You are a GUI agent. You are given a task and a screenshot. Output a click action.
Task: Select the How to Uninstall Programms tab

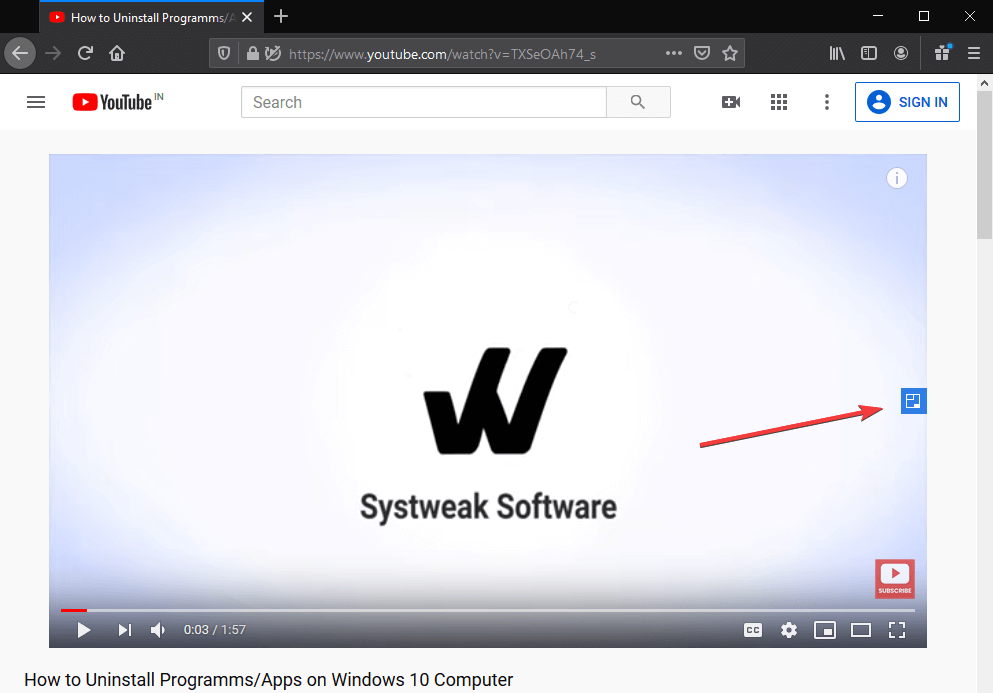151,17
